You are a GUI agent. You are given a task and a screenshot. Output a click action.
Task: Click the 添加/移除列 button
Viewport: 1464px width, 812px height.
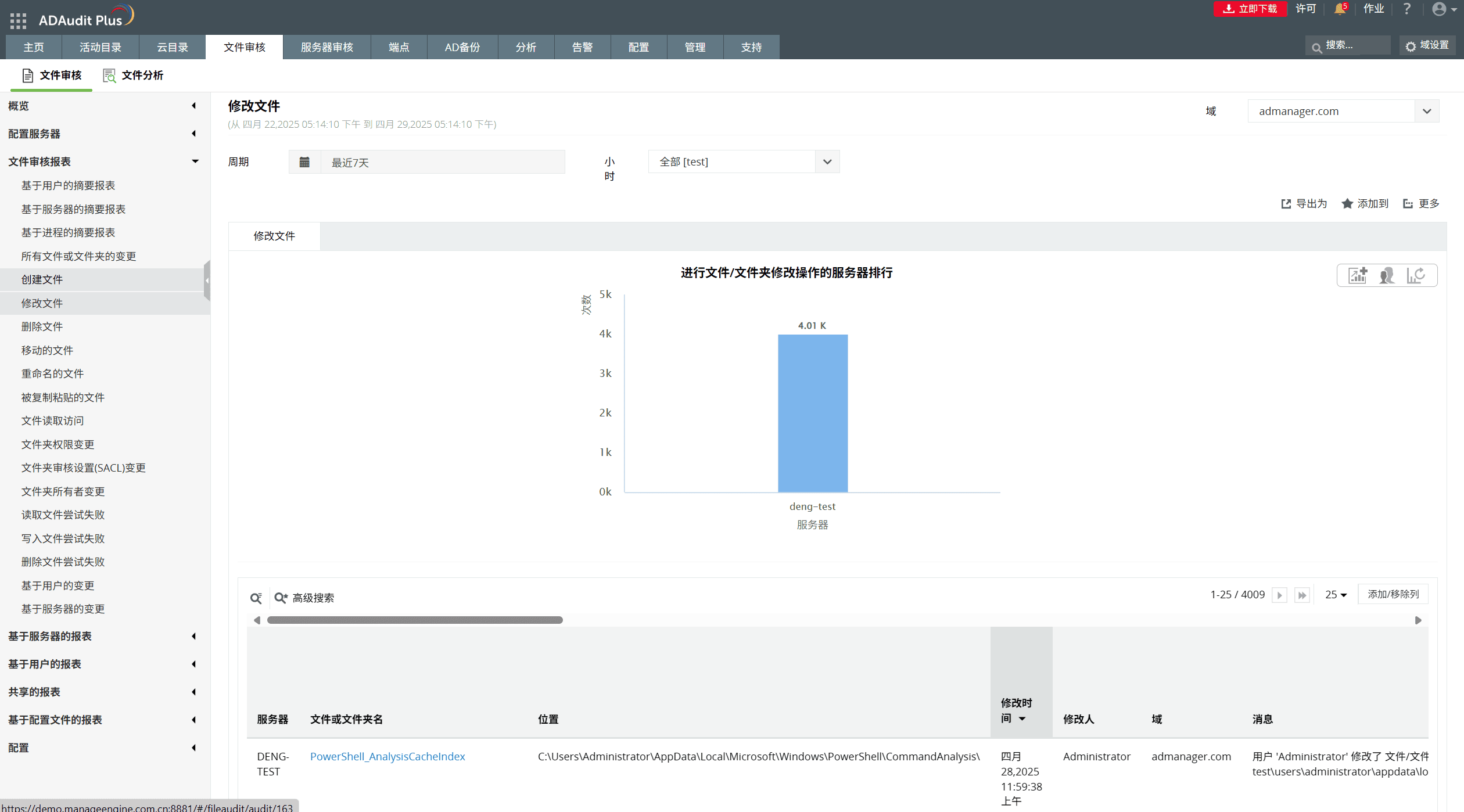pyautogui.click(x=1393, y=594)
